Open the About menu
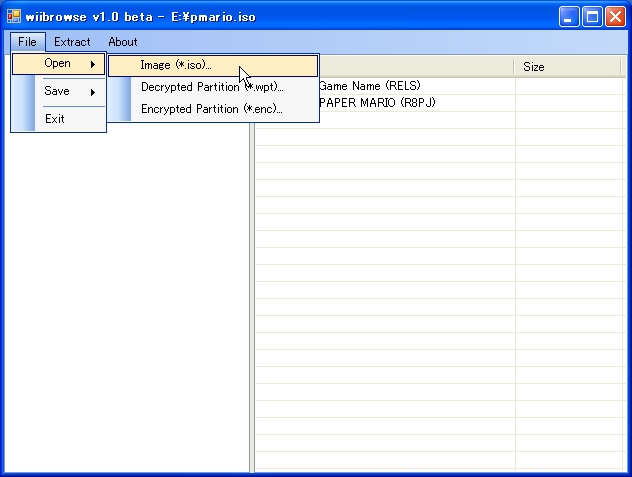Viewport: 632px width, 477px height. (123, 42)
